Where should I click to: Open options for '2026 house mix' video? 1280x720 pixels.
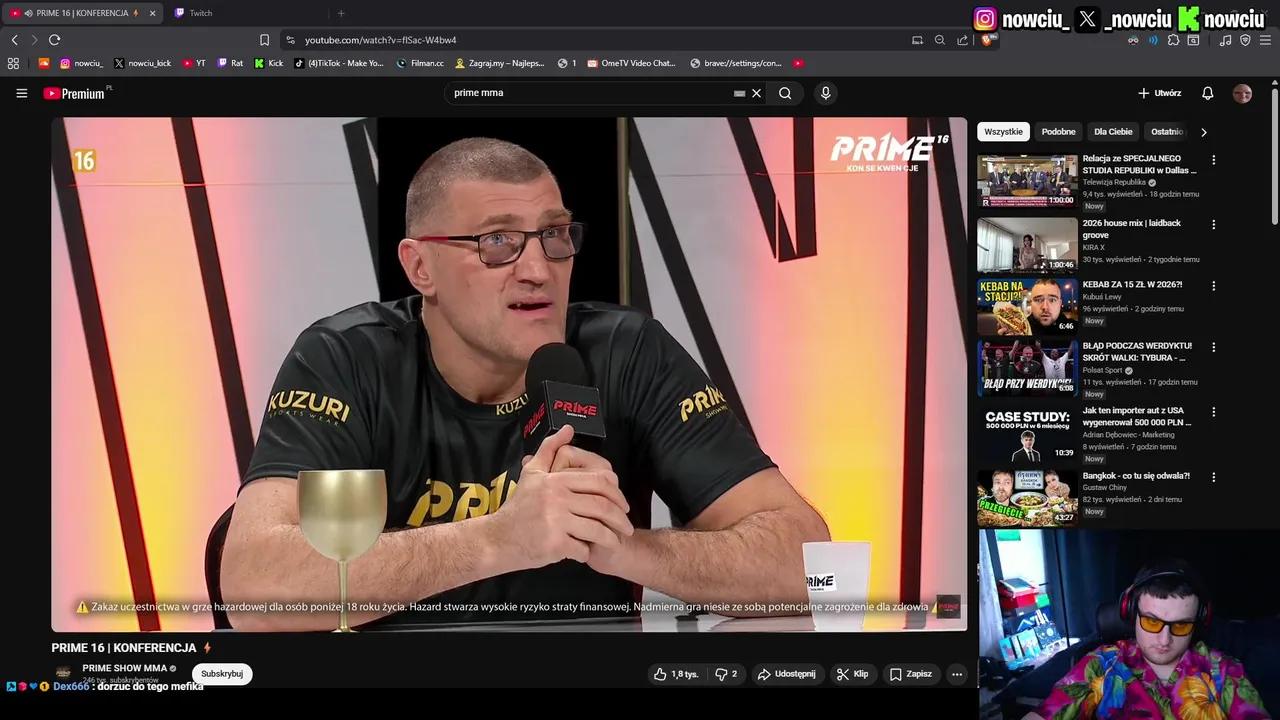tap(1213, 224)
